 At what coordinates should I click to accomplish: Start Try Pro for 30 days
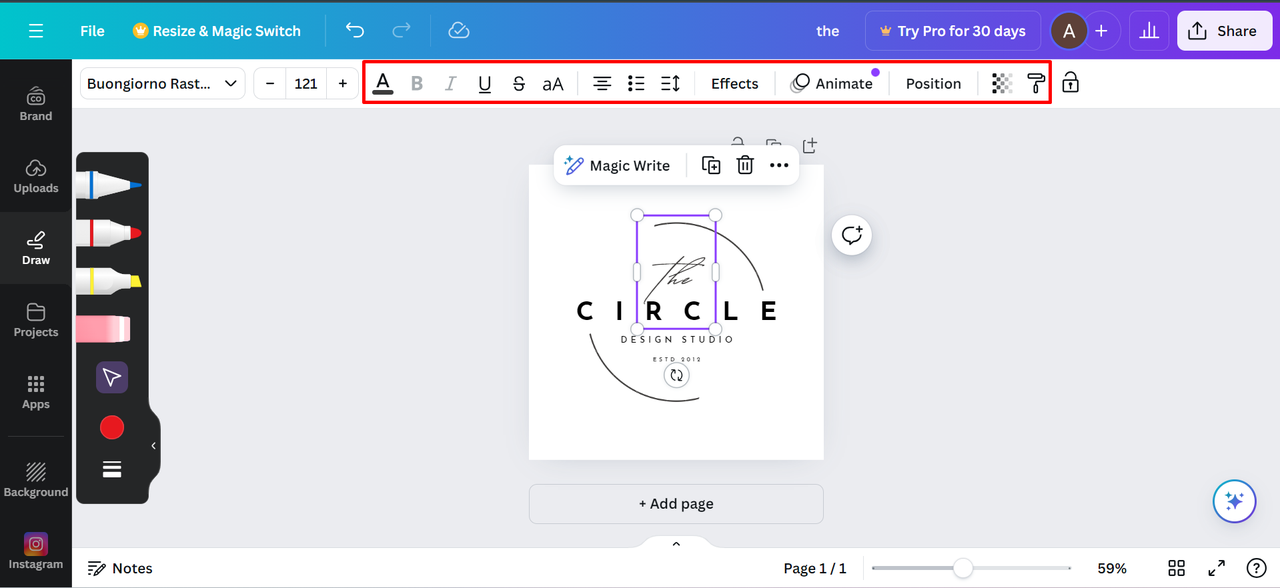pos(953,31)
